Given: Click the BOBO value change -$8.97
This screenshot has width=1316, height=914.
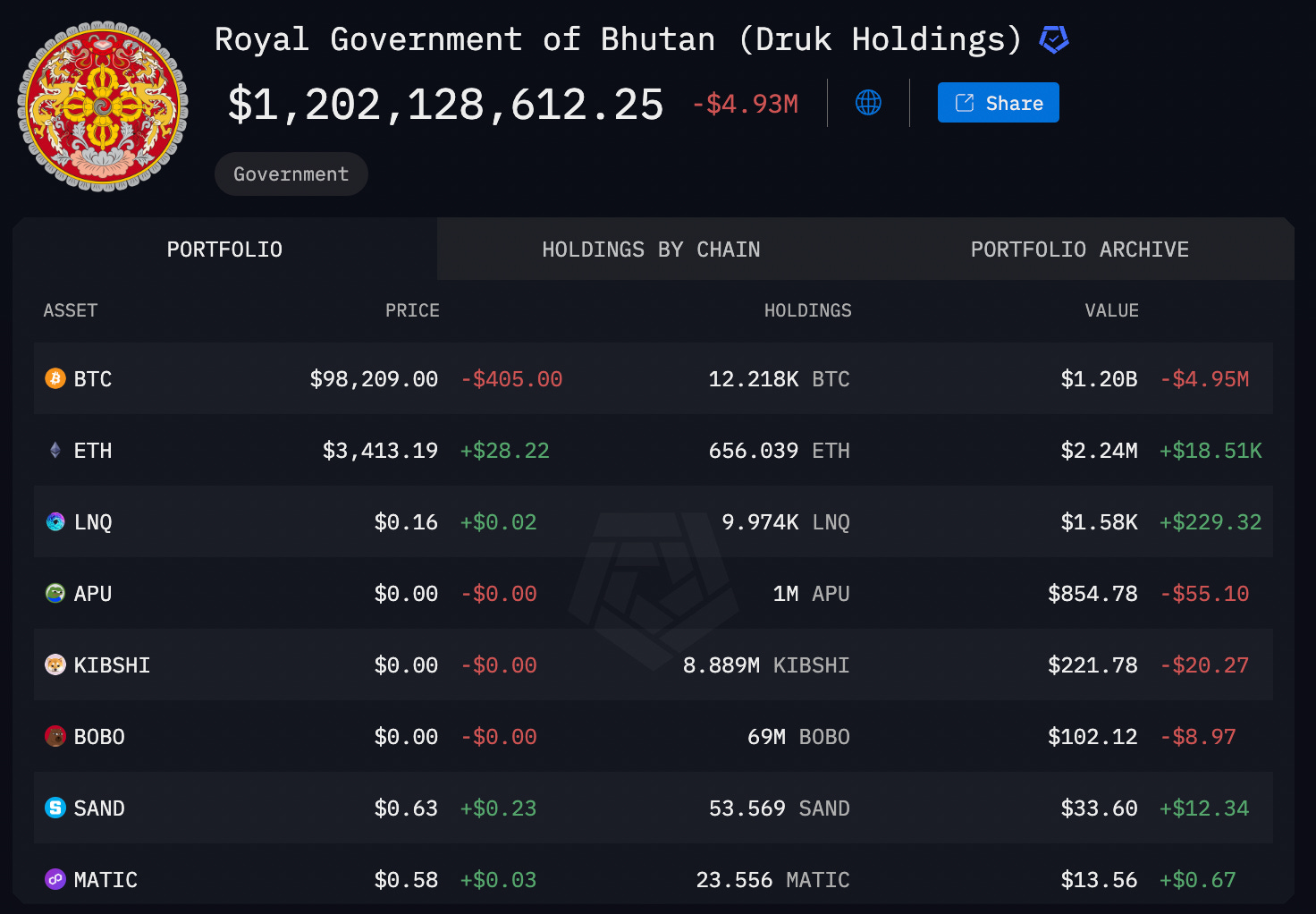Looking at the screenshot, I should click(x=1198, y=737).
